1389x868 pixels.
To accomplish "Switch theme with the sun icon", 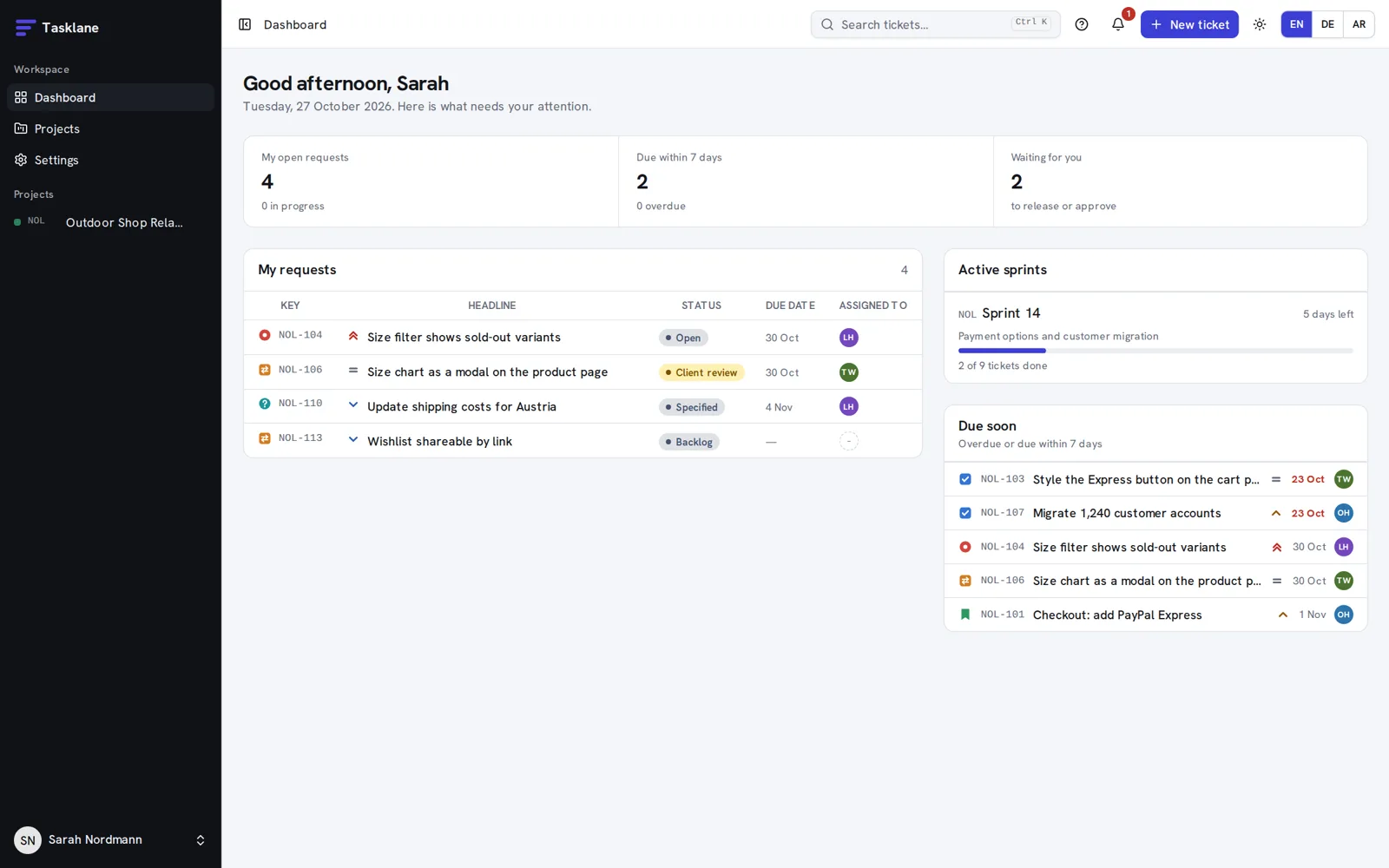I will pyautogui.click(x=1260, y=24).
